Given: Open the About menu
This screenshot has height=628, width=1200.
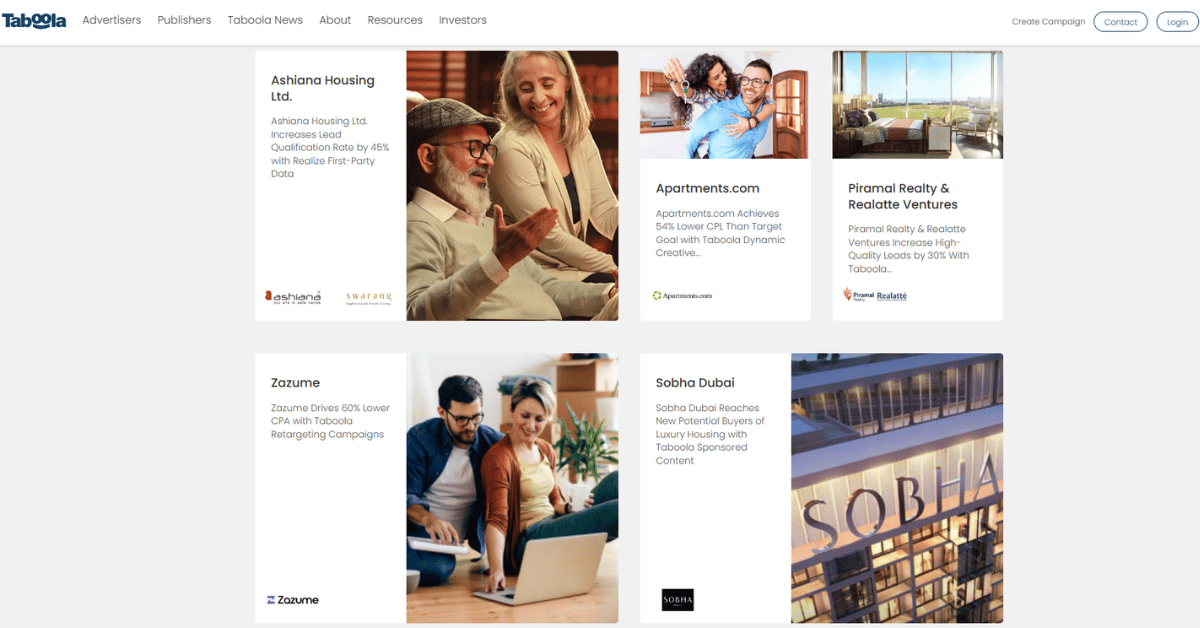Looking at the screenshot, I should click(x=335, y=20).
